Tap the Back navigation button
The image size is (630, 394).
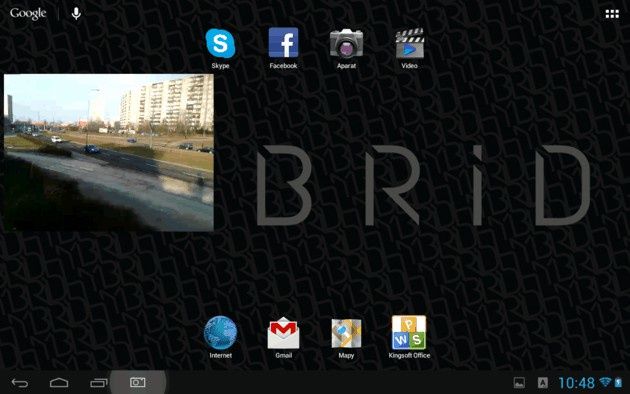(x=20, y=383)
